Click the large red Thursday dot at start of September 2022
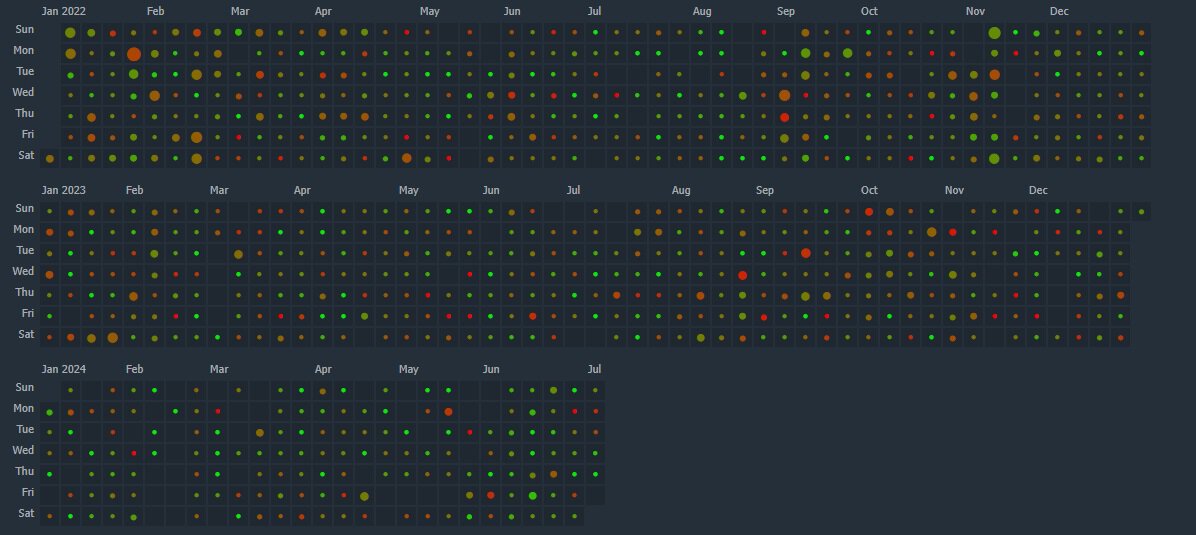 784,117
